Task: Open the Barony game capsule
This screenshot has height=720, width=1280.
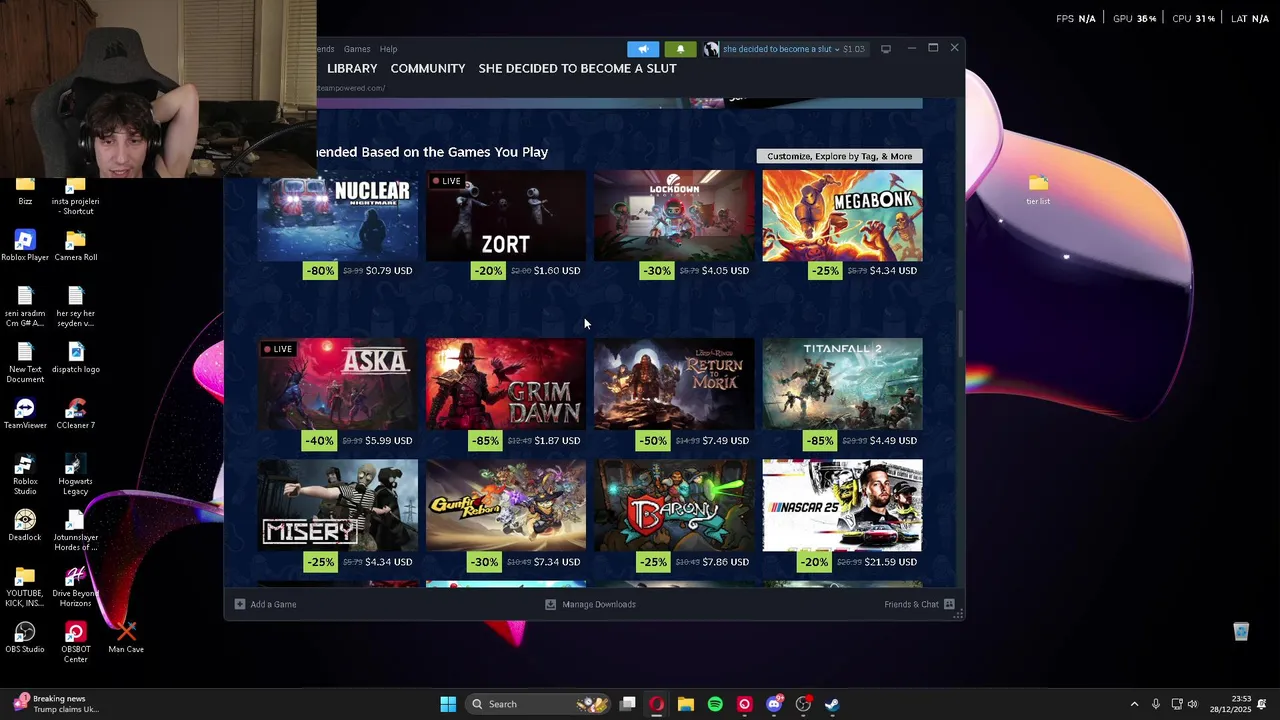Action: point(674,505)
